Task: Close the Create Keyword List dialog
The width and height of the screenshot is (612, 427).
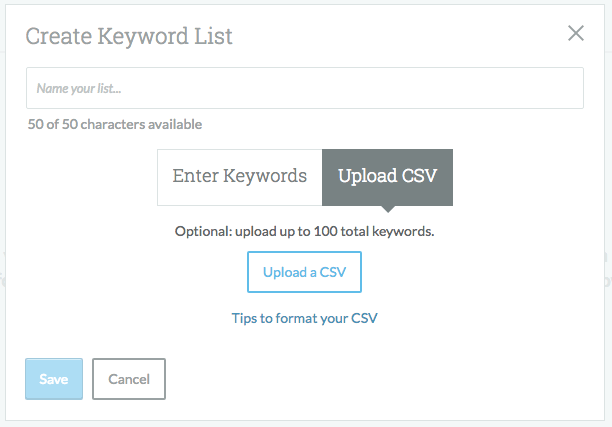Action: point(576,33)
